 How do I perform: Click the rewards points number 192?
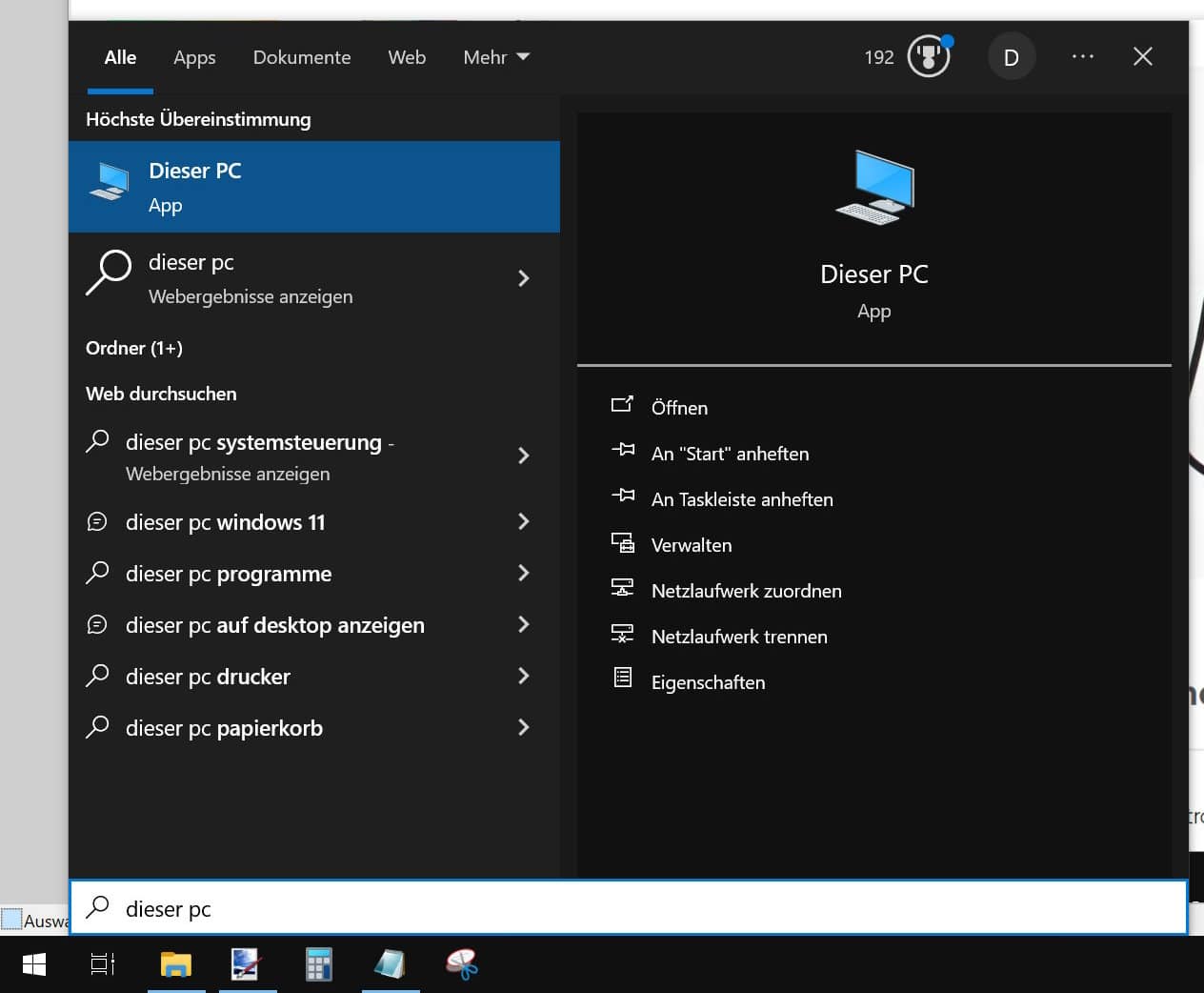tap(879, 57)
